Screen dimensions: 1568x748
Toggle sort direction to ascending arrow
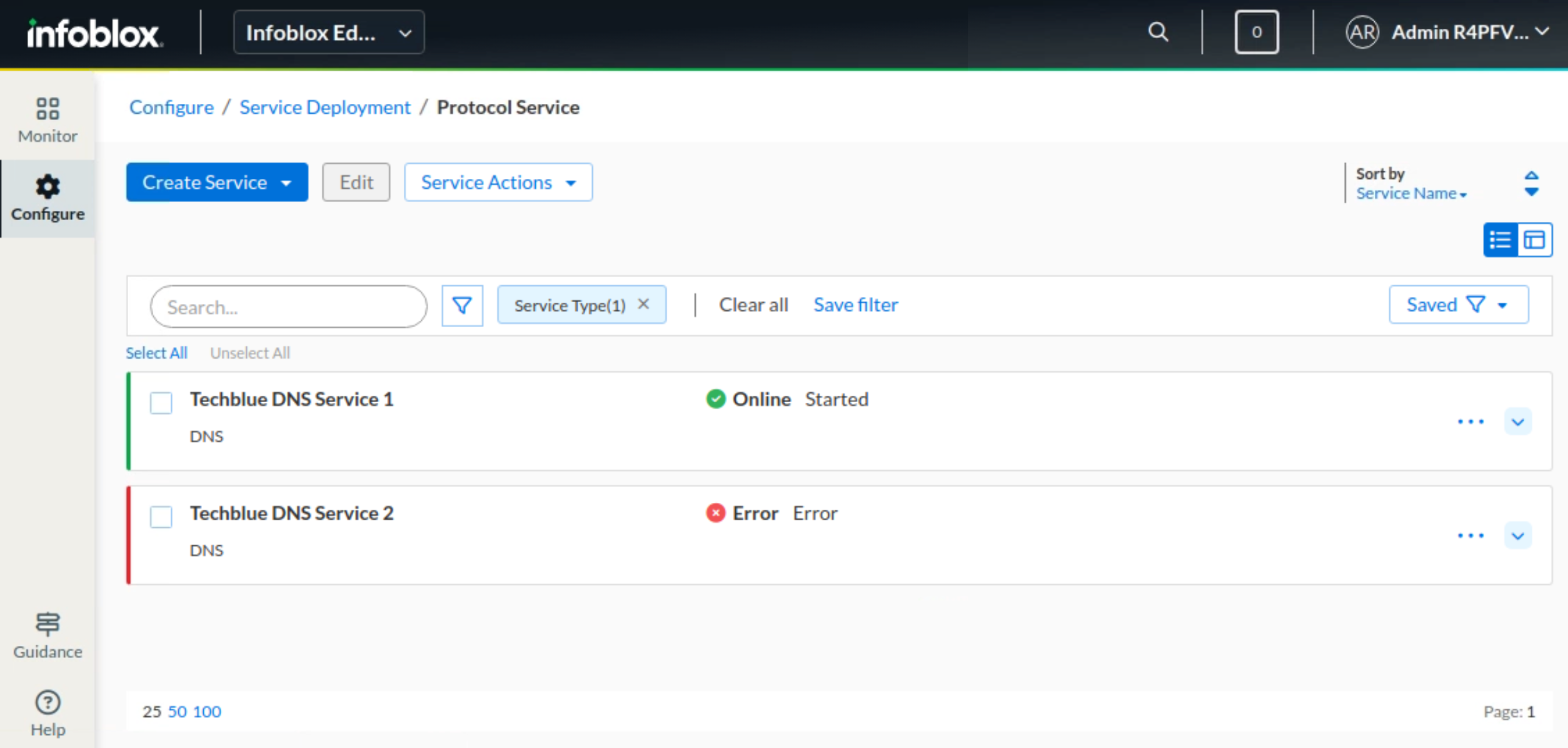[x=1531, y=176]
